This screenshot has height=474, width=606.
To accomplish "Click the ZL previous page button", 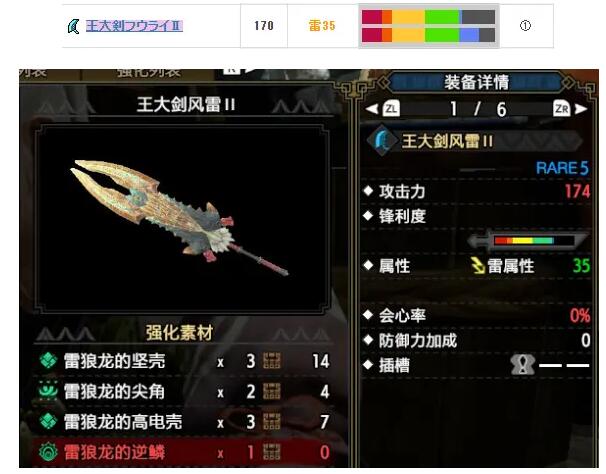I will point(391,109).
